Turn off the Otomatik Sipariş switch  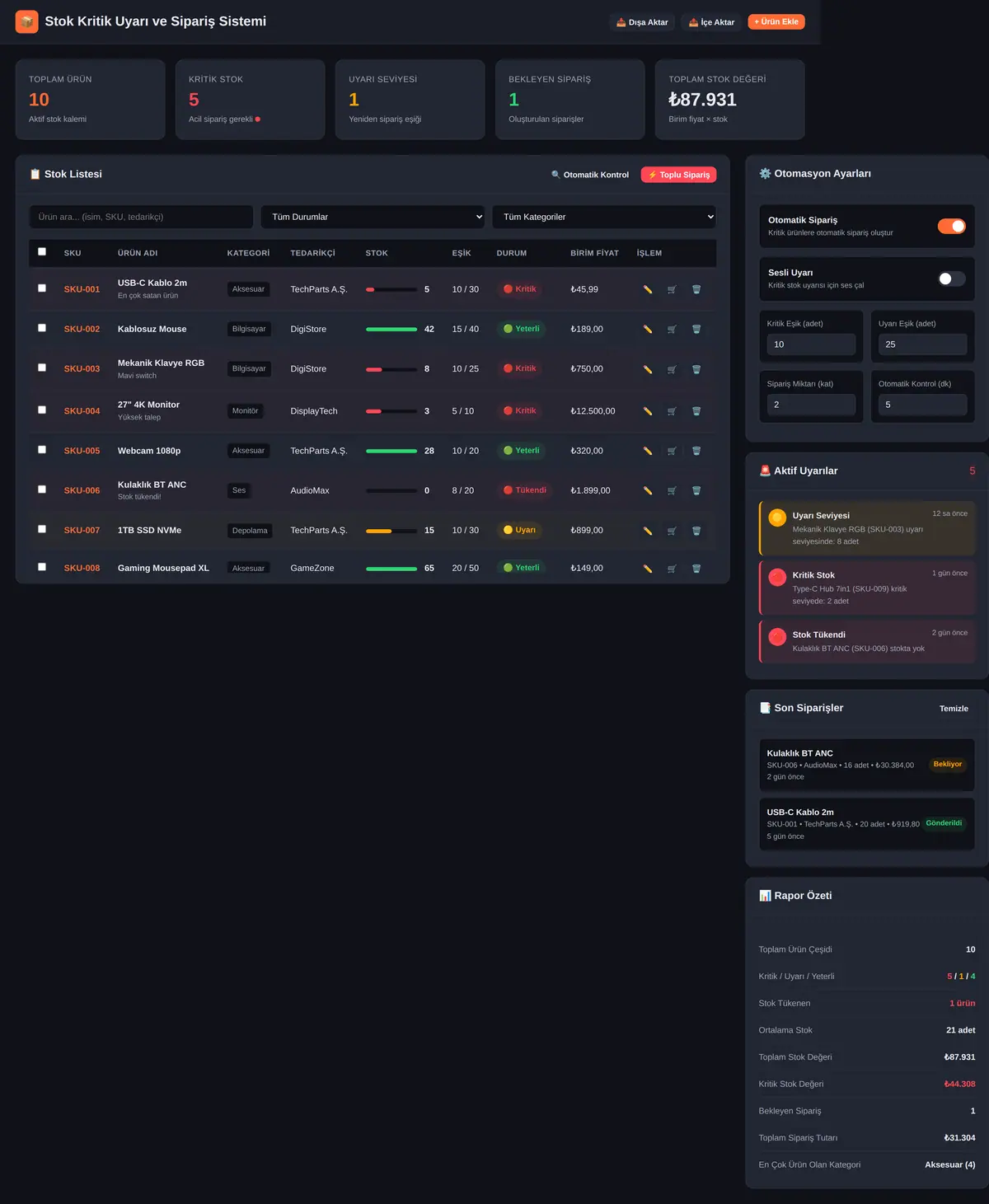(x=951, y=226)
